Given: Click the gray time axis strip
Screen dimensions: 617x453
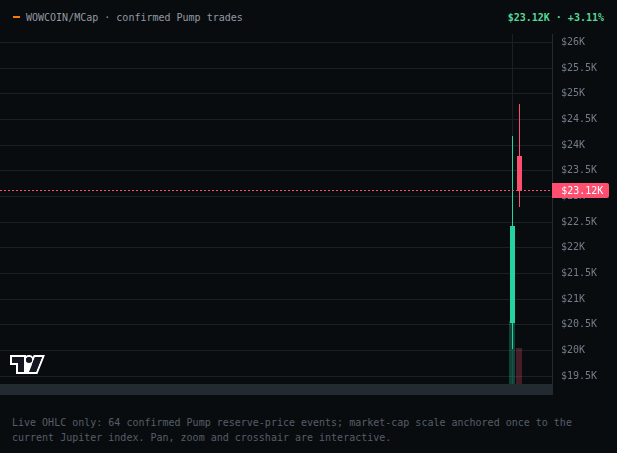Looking at the screenshot, I should pos(276,390).
